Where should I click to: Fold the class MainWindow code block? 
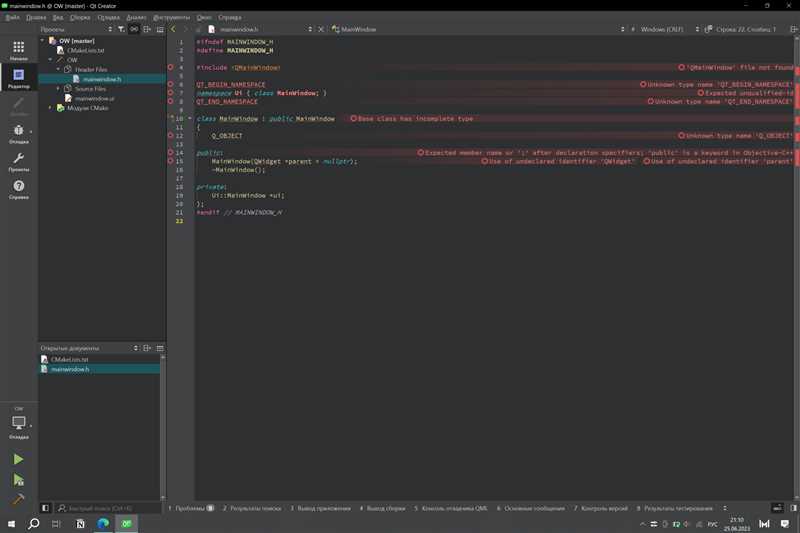[190, 118]
